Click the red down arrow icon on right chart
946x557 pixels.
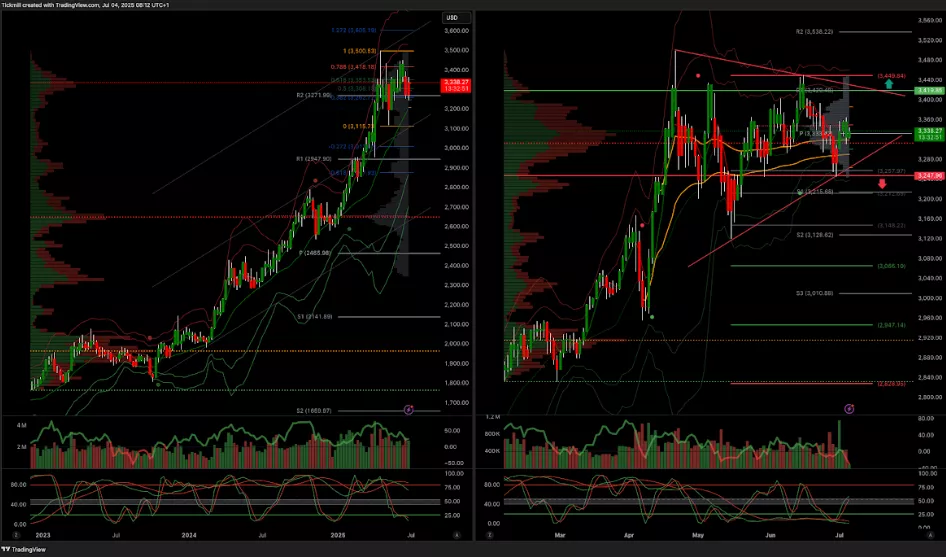882,184
